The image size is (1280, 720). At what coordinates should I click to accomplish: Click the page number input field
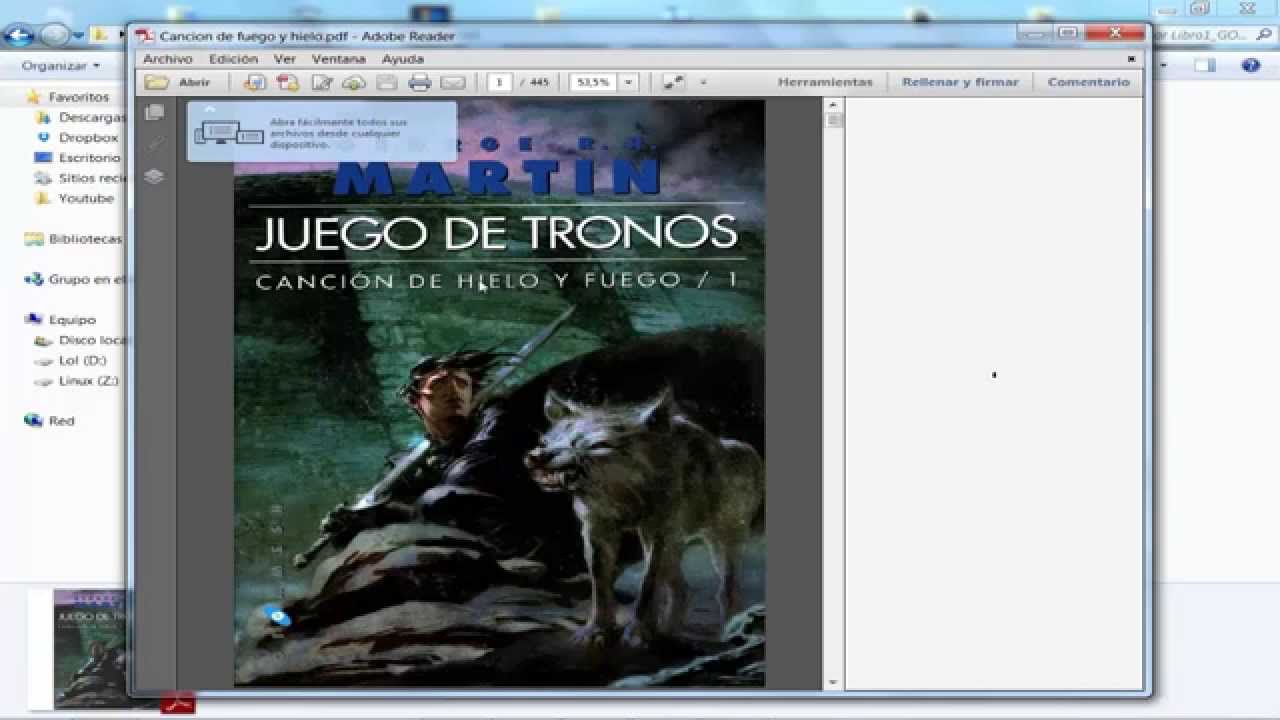click(x=499, y=82)
